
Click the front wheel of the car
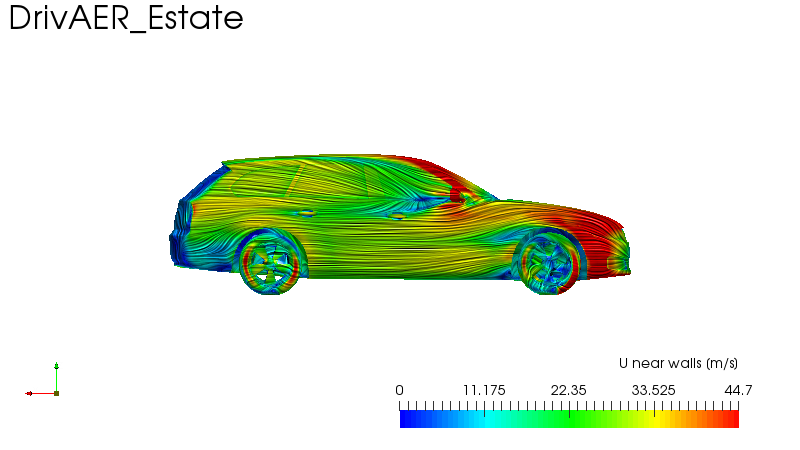pyautogui.click(x=549, y=263)
